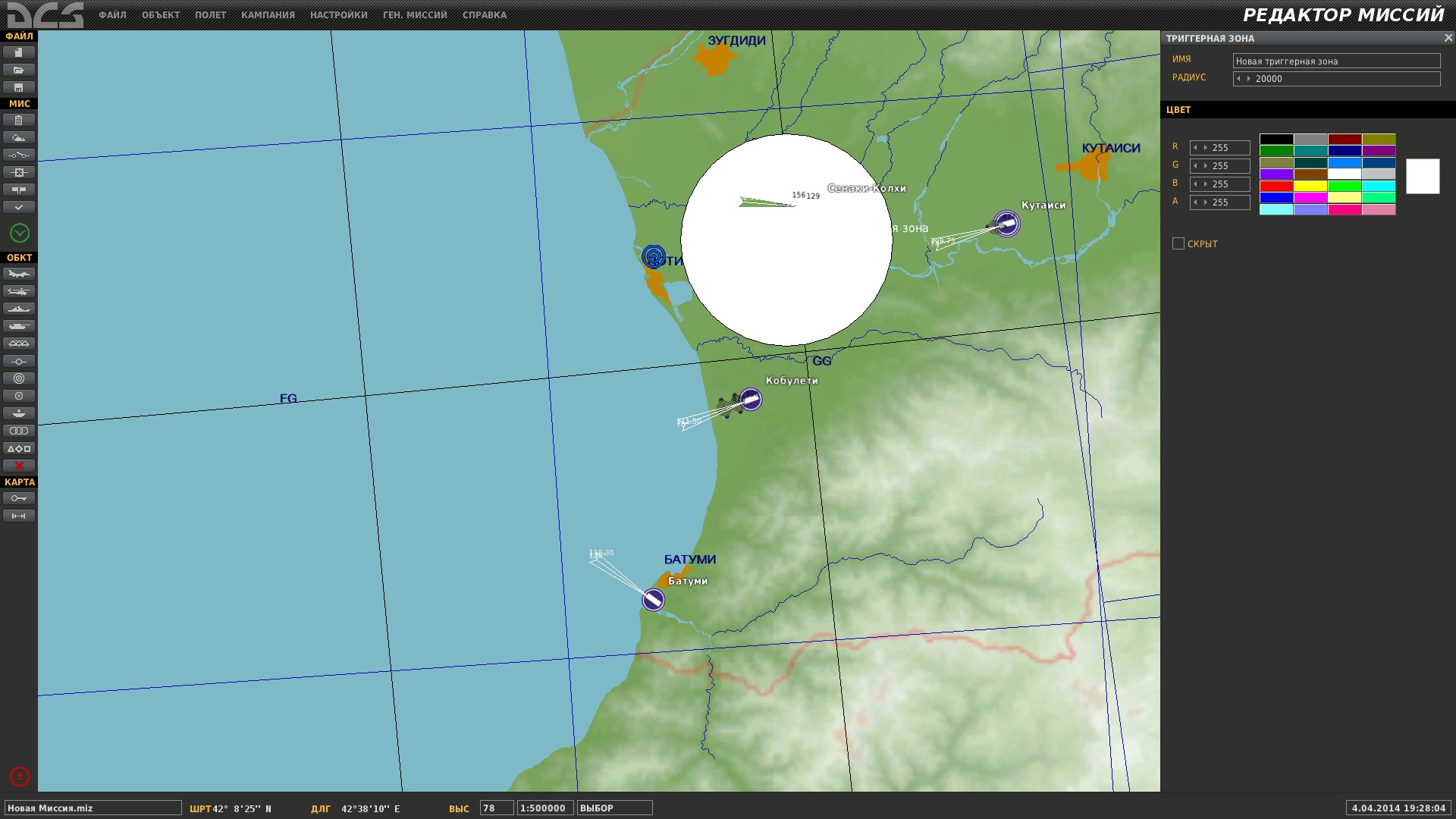Viewport: 1456px width, 819px height.
Task: Click the save mission floppy icon
Action: pos(19,87)
